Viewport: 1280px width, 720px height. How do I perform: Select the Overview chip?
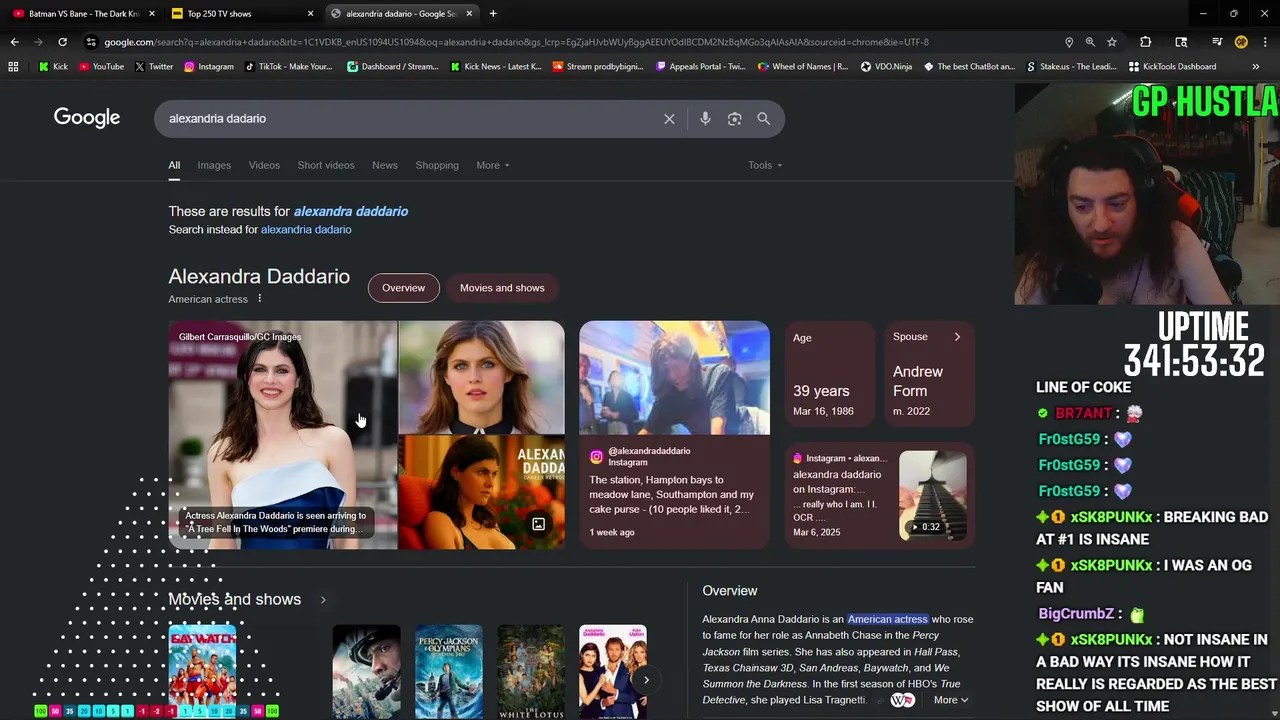403,288
